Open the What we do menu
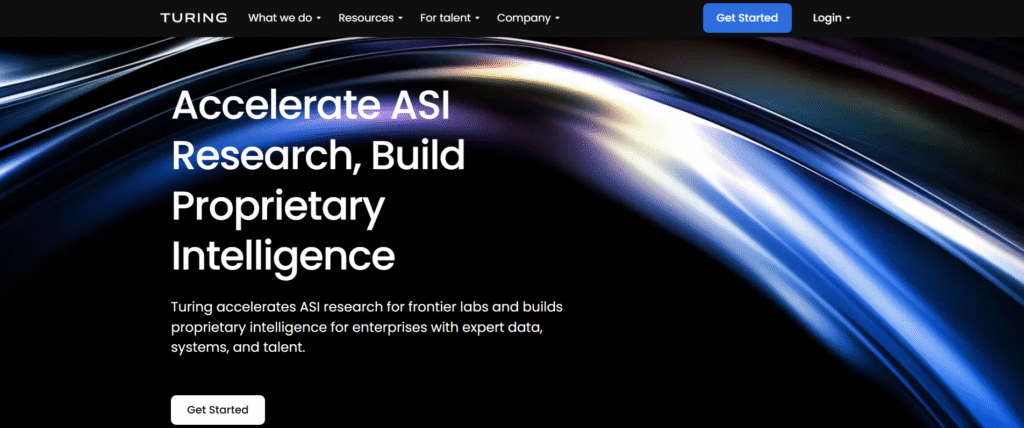The width and height of the screenshot is (1024, 428). point(284,18)
